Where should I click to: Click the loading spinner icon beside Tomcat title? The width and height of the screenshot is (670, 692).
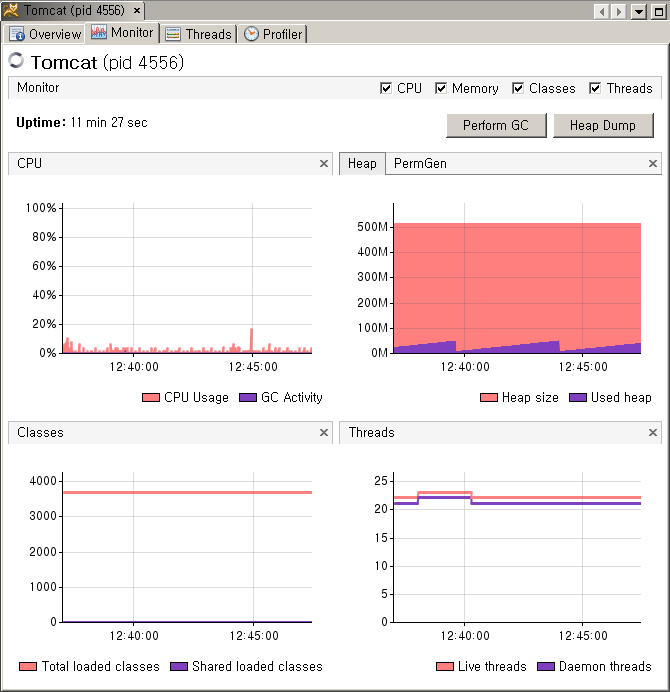[16, 60]
